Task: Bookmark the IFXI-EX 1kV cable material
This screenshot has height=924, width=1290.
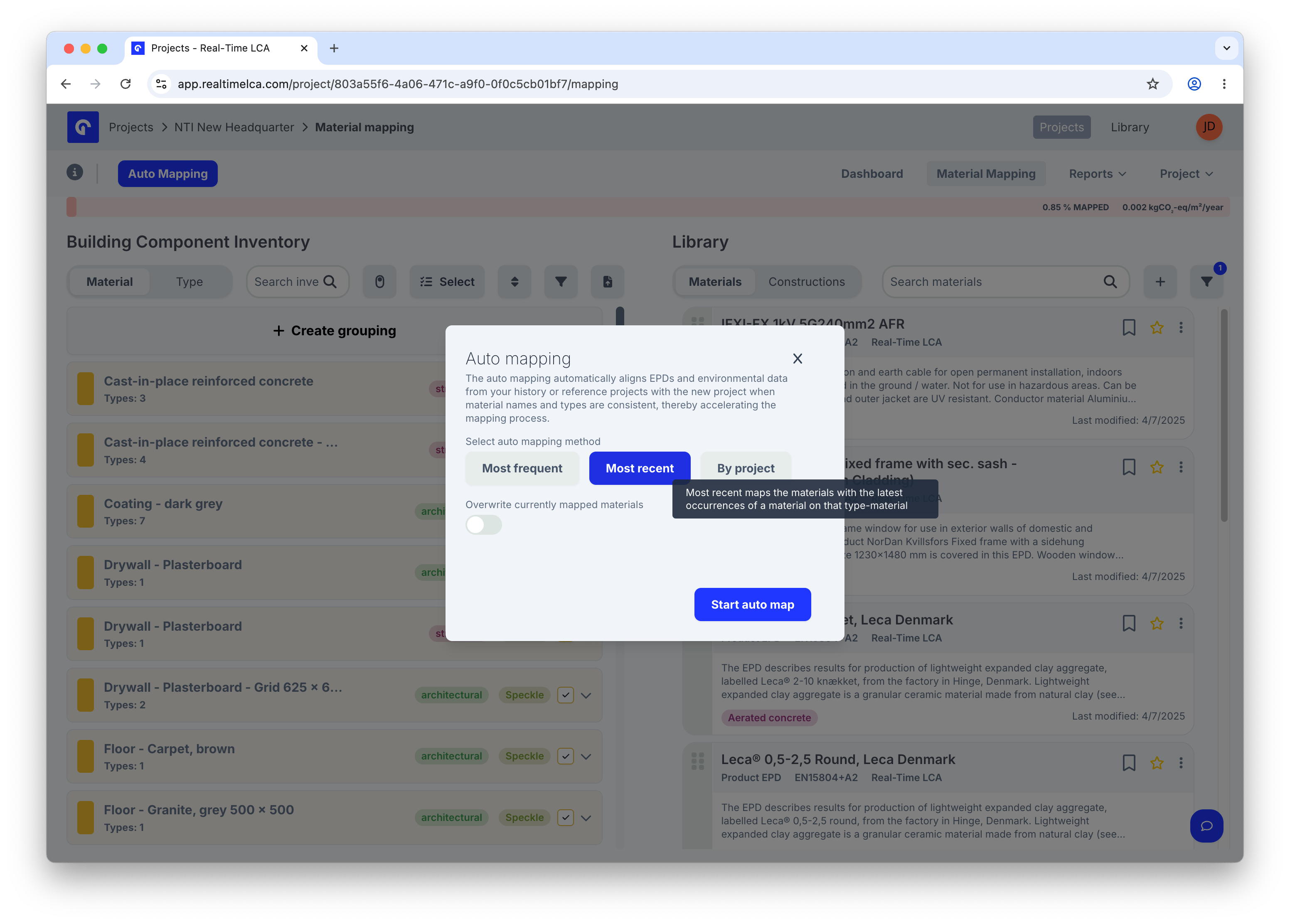Action: [x=1128, y=327]
